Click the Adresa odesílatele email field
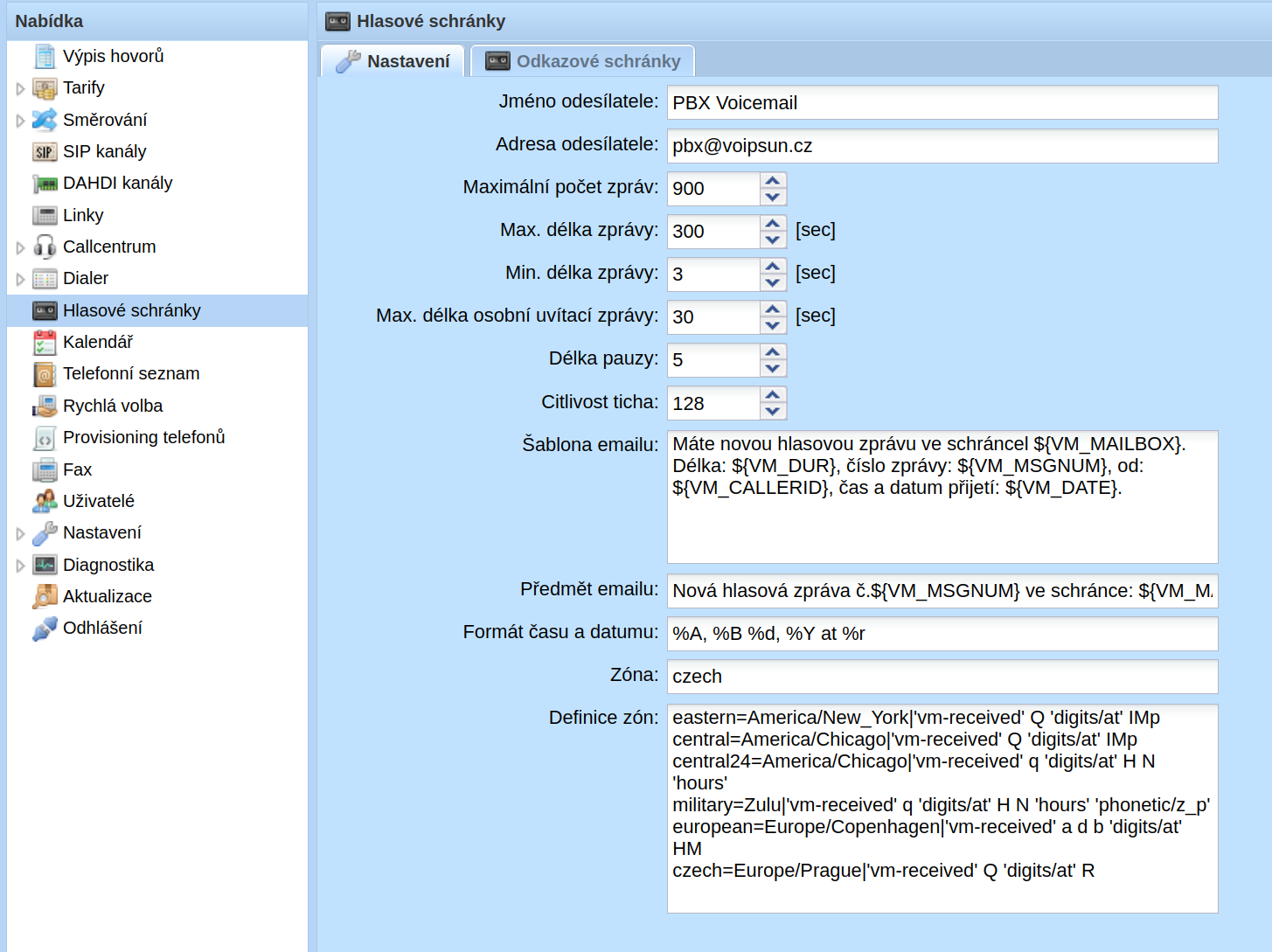Screen dimensions: 1272x952 coord(942,146)
